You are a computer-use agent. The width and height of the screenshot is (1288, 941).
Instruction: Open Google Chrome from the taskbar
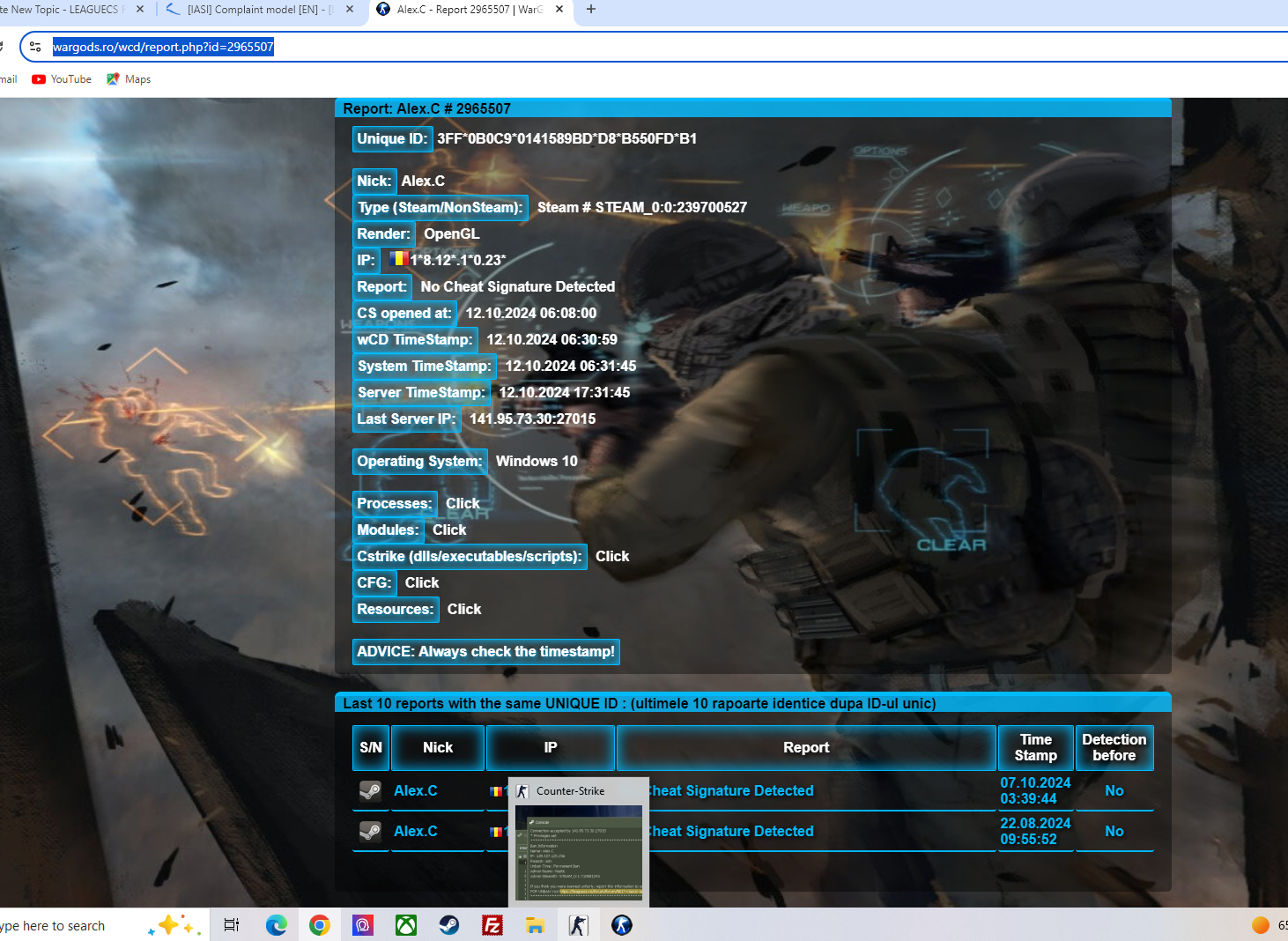[x=320, y=925]
